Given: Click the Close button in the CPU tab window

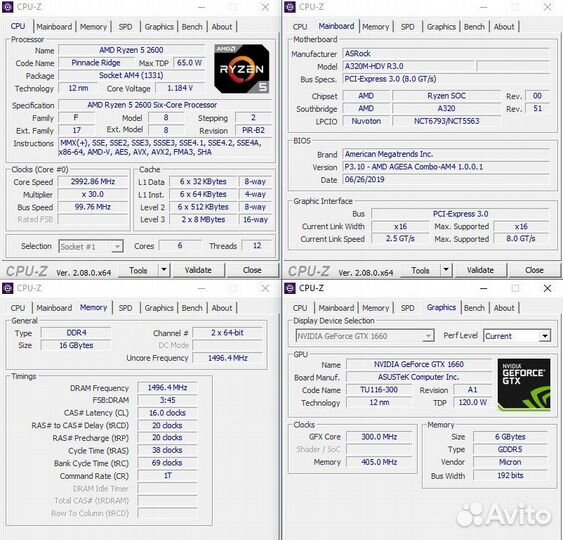Looking at the screenshot, I should pyautogui.click(x=252, y=270).
